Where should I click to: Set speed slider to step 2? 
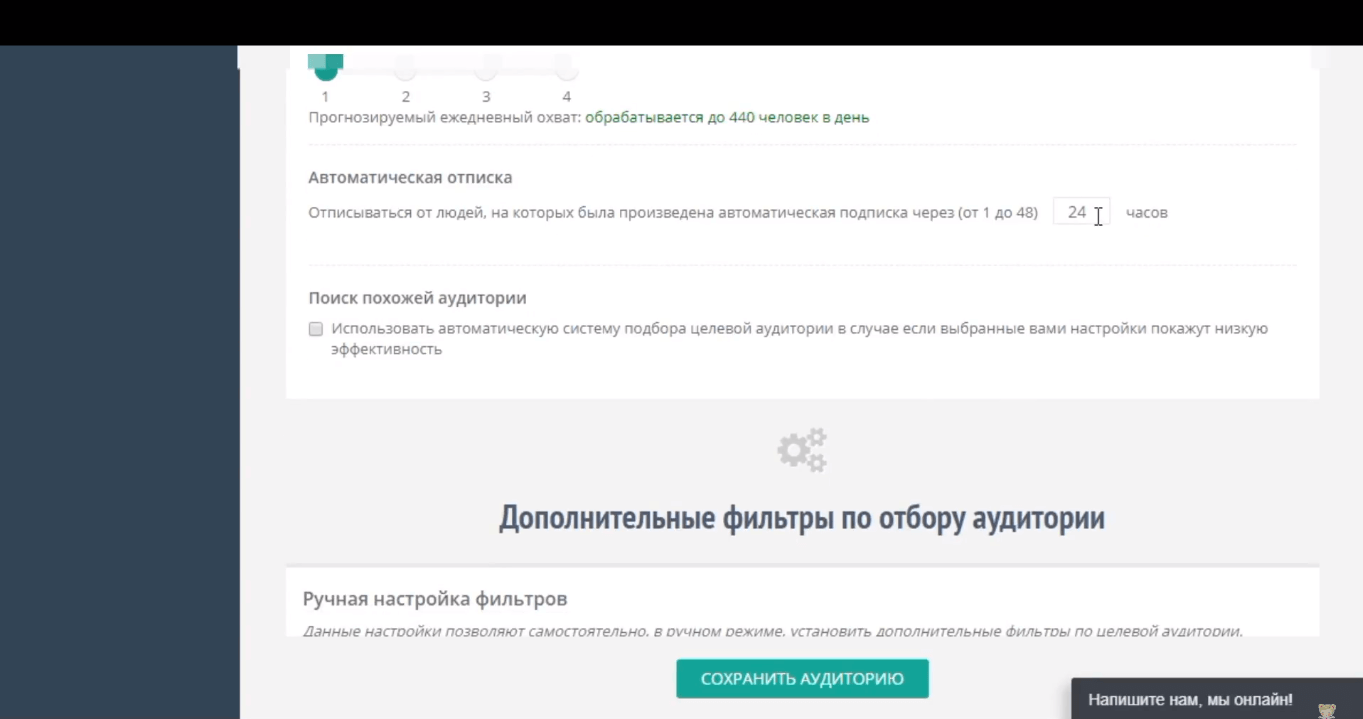click(x=405, y=70)
